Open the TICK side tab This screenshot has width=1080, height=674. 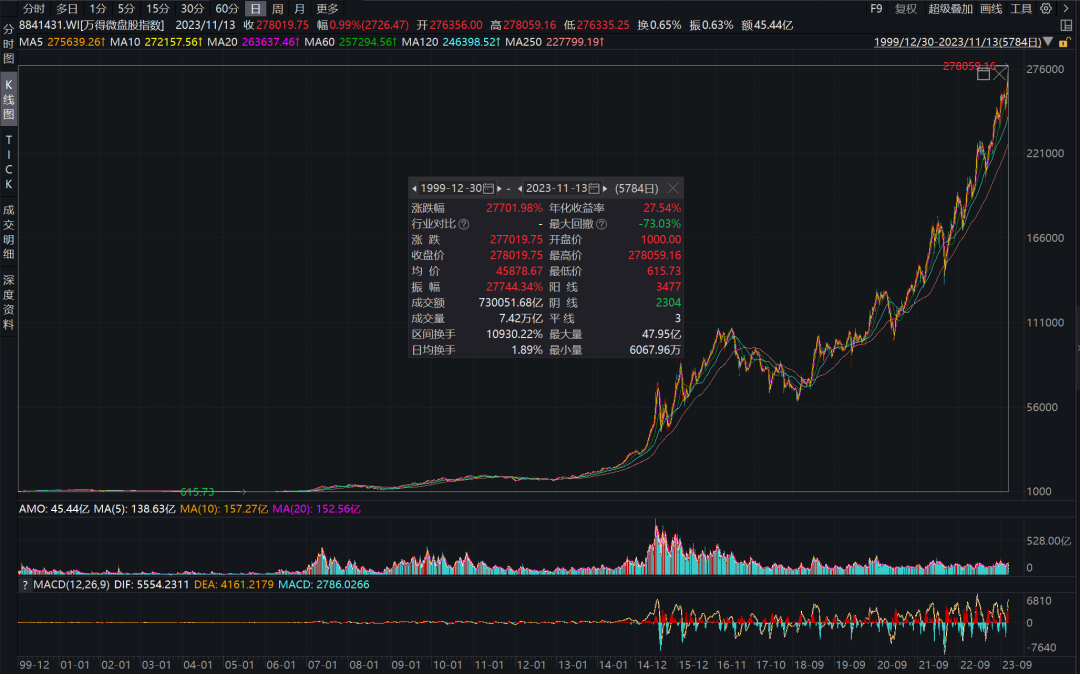coord(8,162)
